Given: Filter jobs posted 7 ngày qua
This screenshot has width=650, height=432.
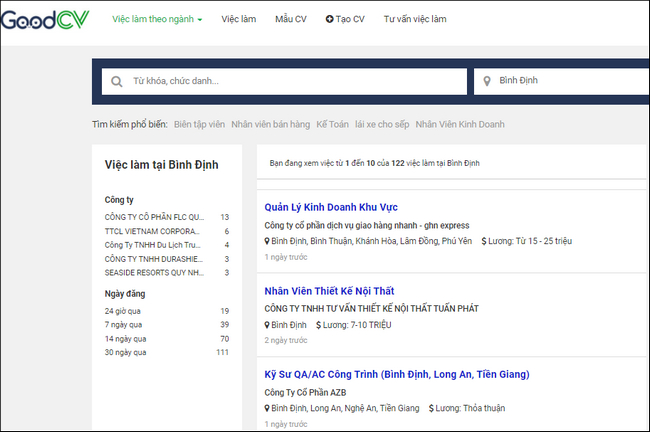Looking at the screenshot, I should (x=124, y=325).
